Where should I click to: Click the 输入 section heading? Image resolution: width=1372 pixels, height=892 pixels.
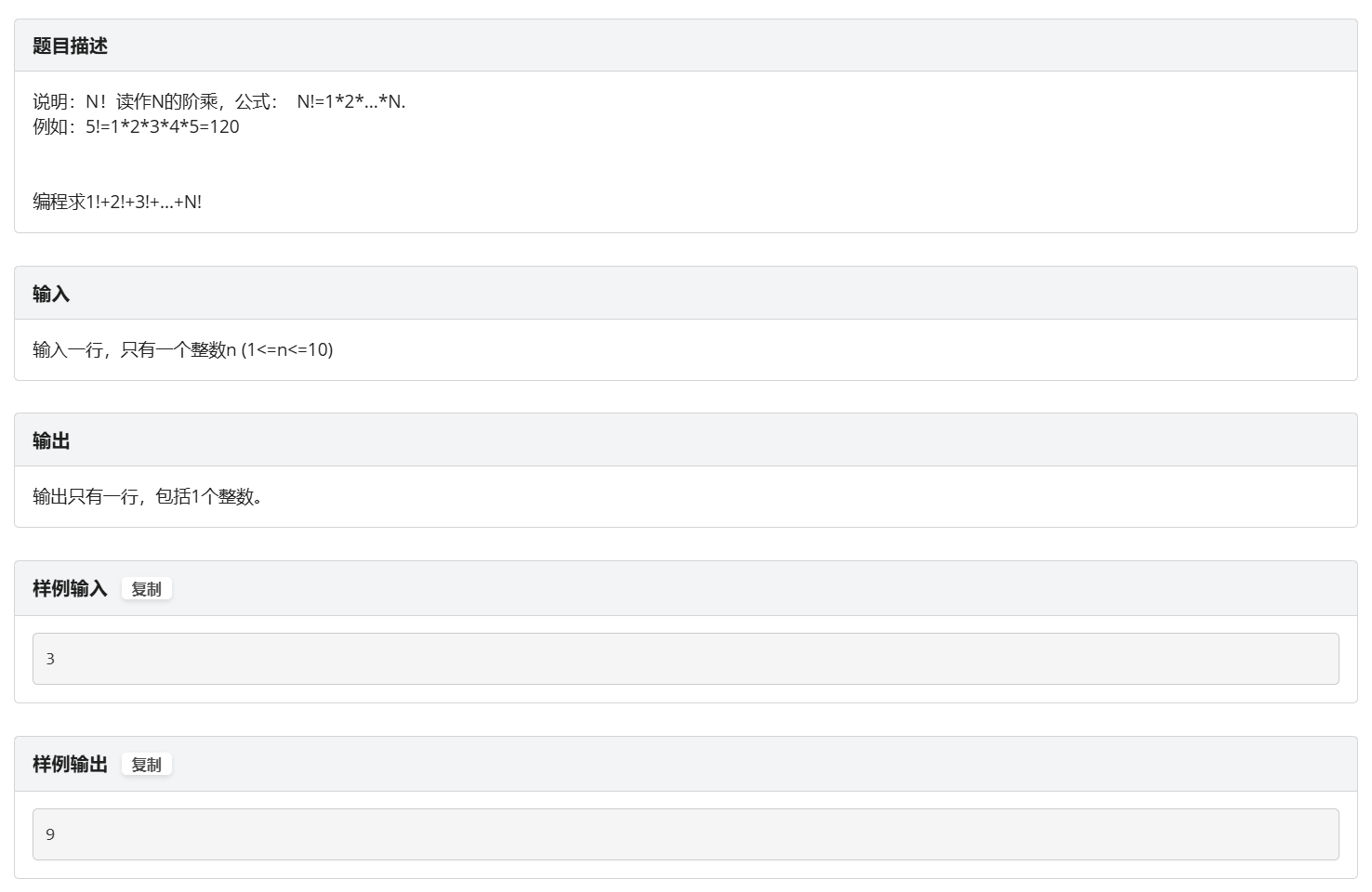point(51,294)
